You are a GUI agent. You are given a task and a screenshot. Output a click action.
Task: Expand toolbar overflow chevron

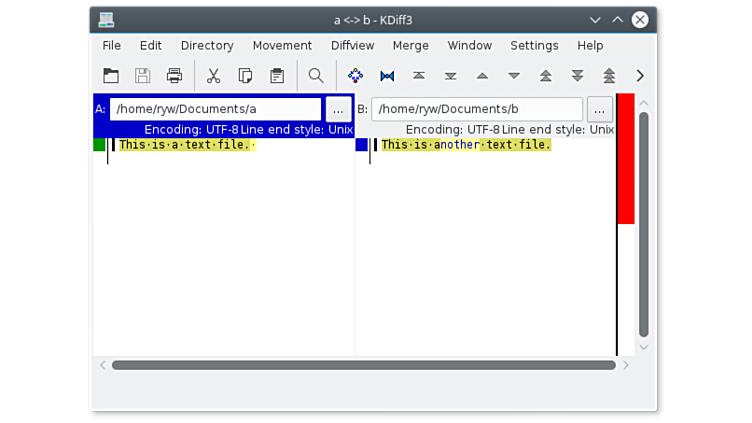click(x=640, y=76)
